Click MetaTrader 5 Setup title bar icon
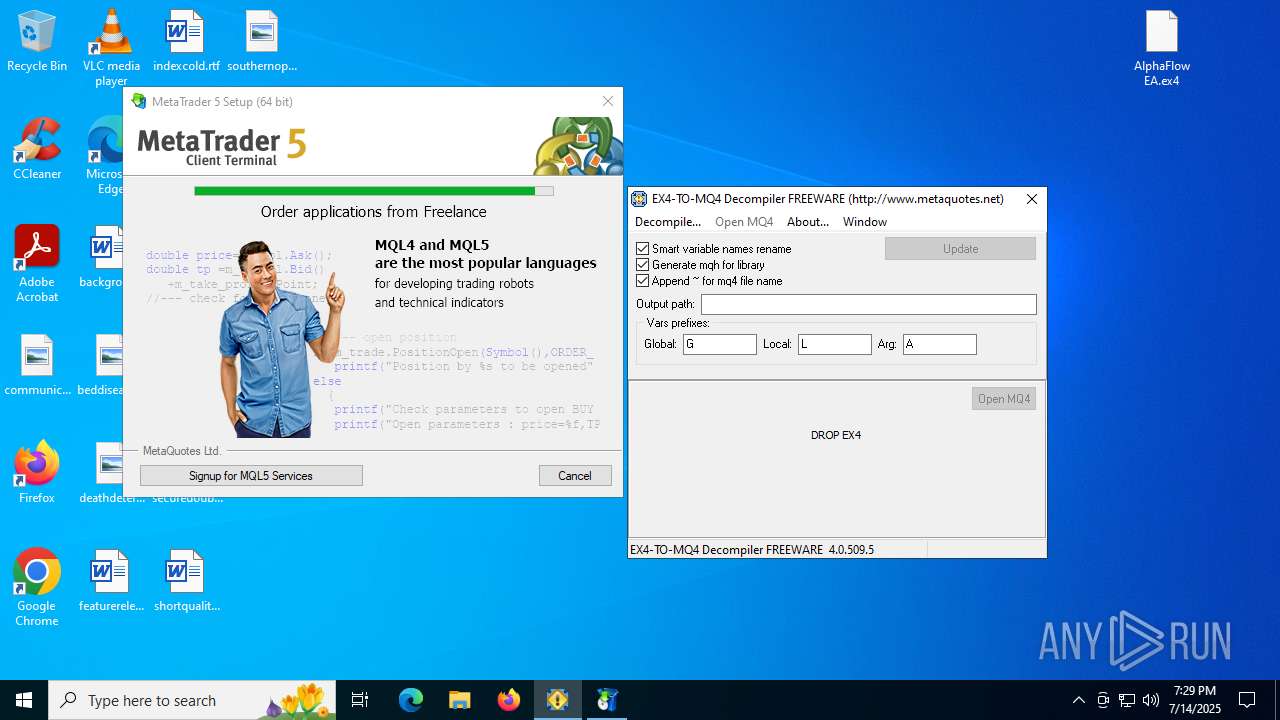The height and width of the screenshot is (720, 1280). click(x=139, y=101)
